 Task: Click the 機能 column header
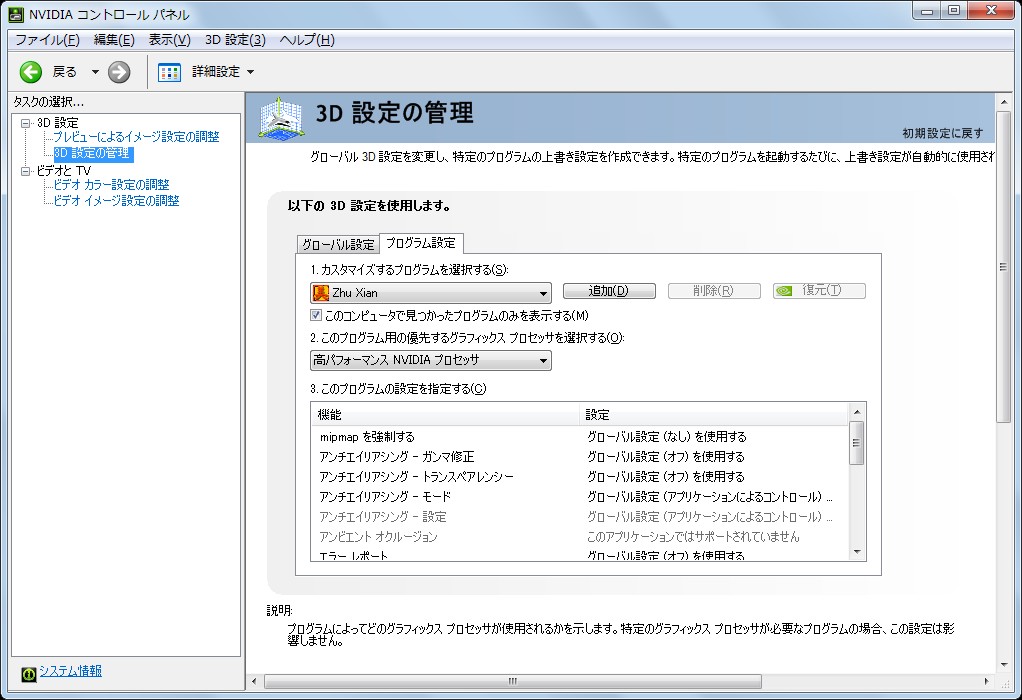446,415
